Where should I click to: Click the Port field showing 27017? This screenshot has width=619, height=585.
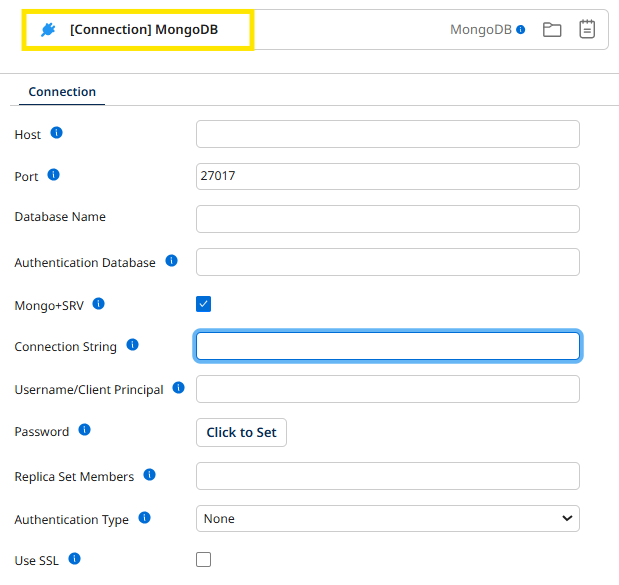tap(387, 176)
